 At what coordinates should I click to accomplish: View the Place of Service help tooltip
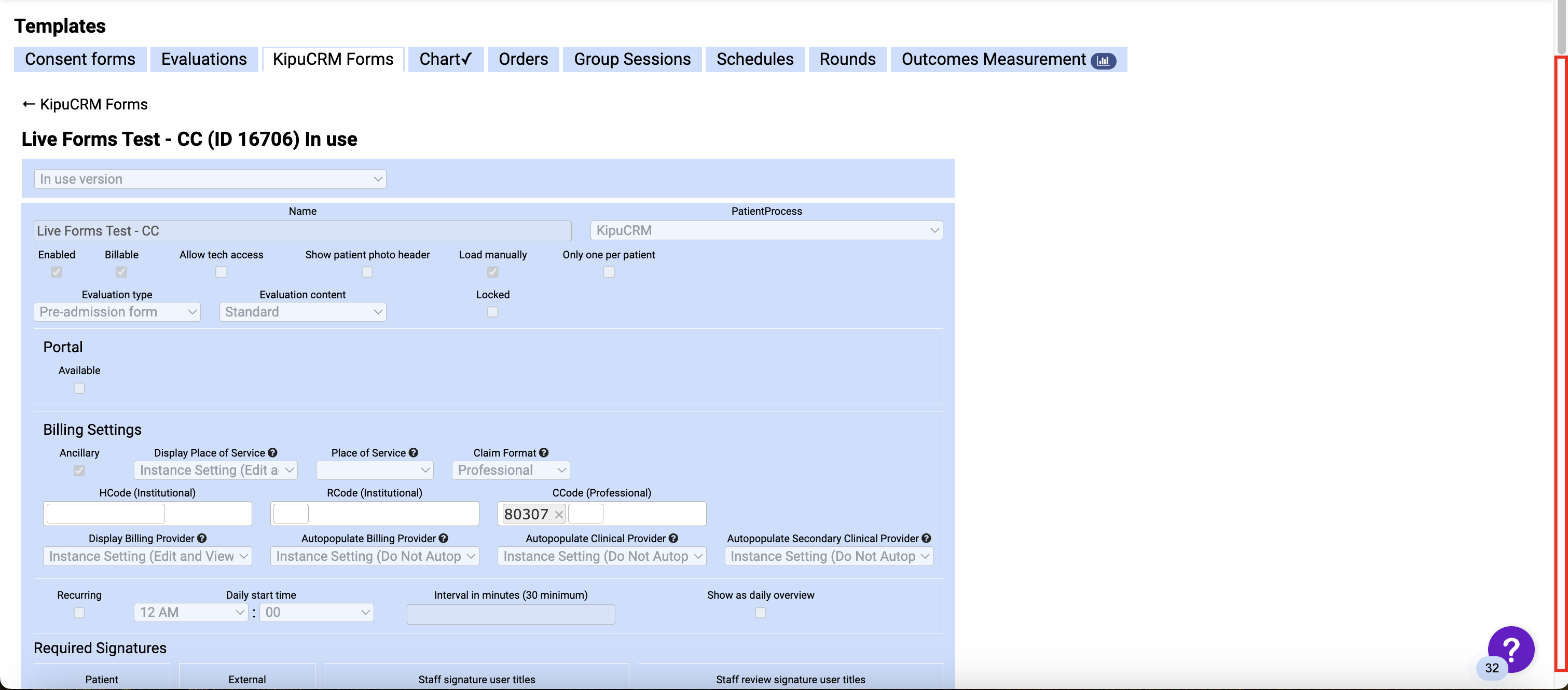414,453
